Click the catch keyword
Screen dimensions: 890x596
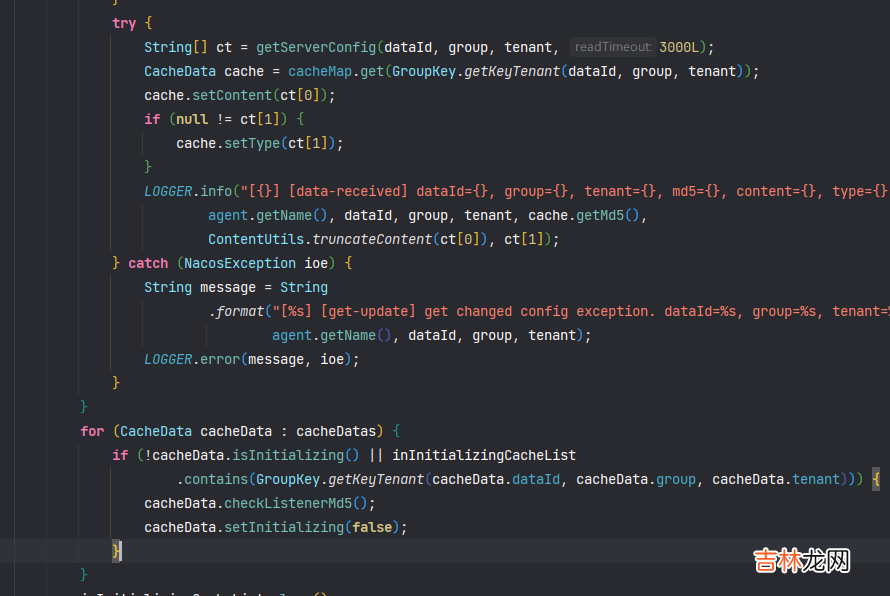click(x=148, y=263)
